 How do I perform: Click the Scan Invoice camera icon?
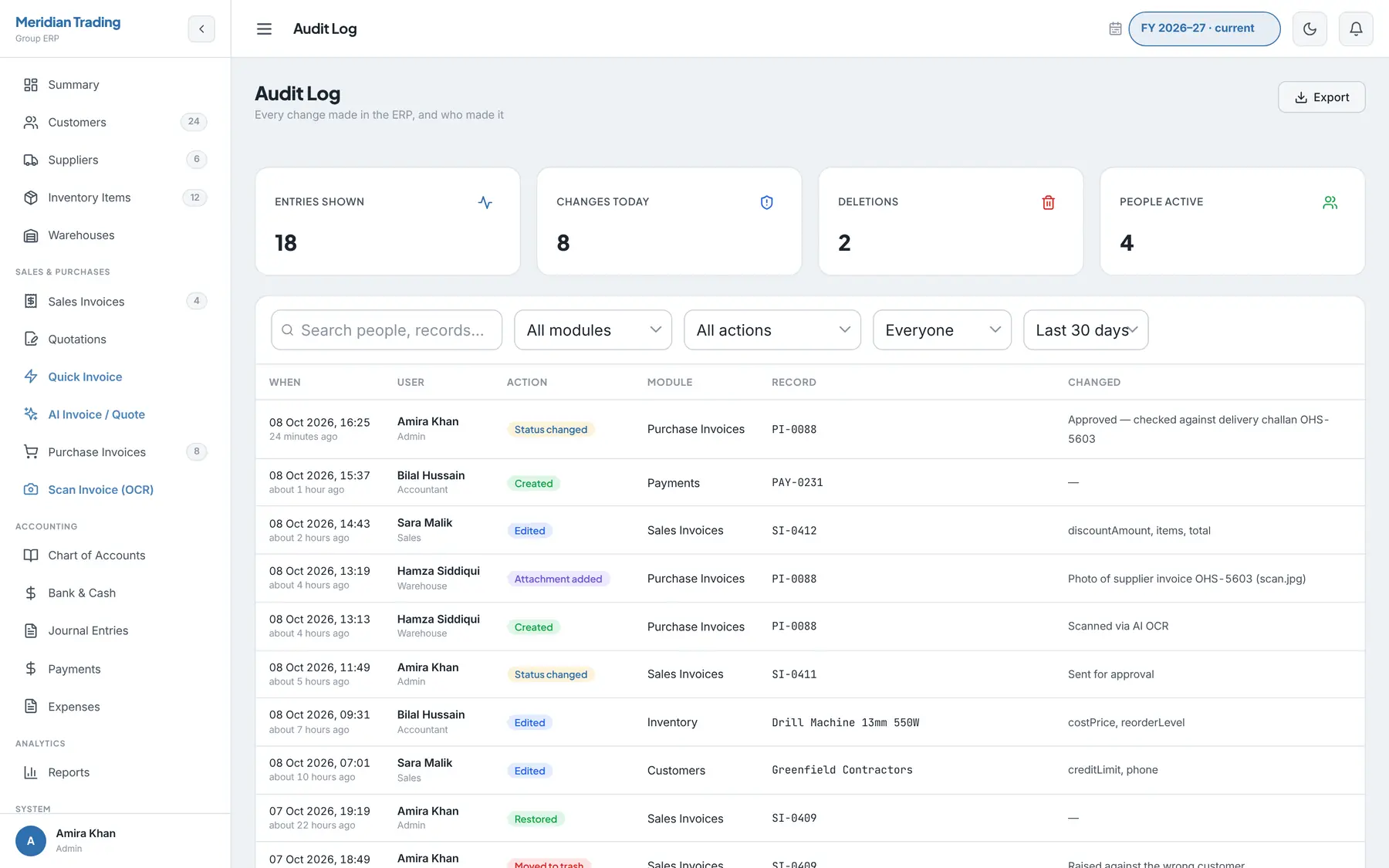click(31, 490)
